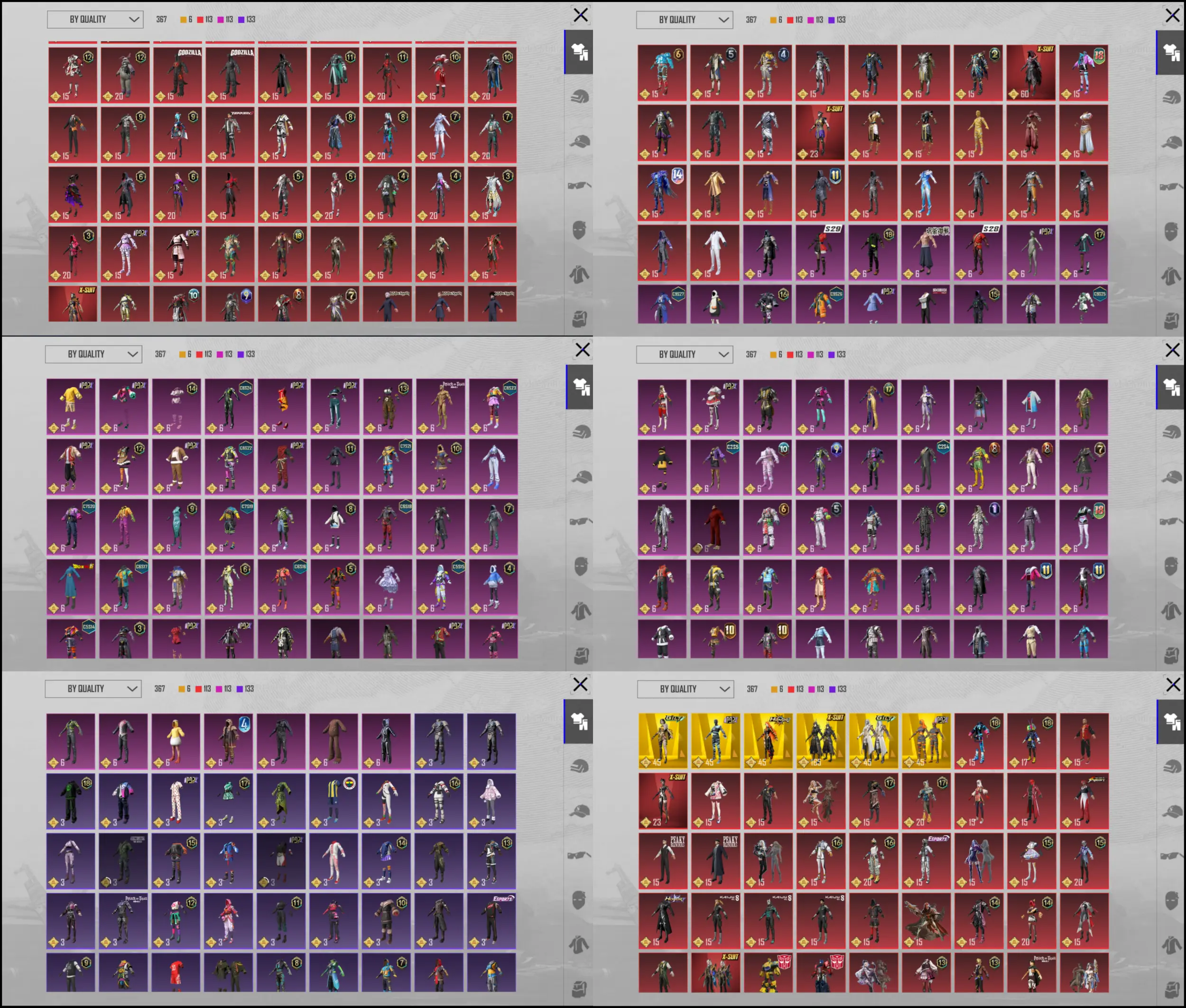1186x1008 pixels.
Task: Click orange mythic quality swatch in top-left header
Action: (x=184, y=19)
